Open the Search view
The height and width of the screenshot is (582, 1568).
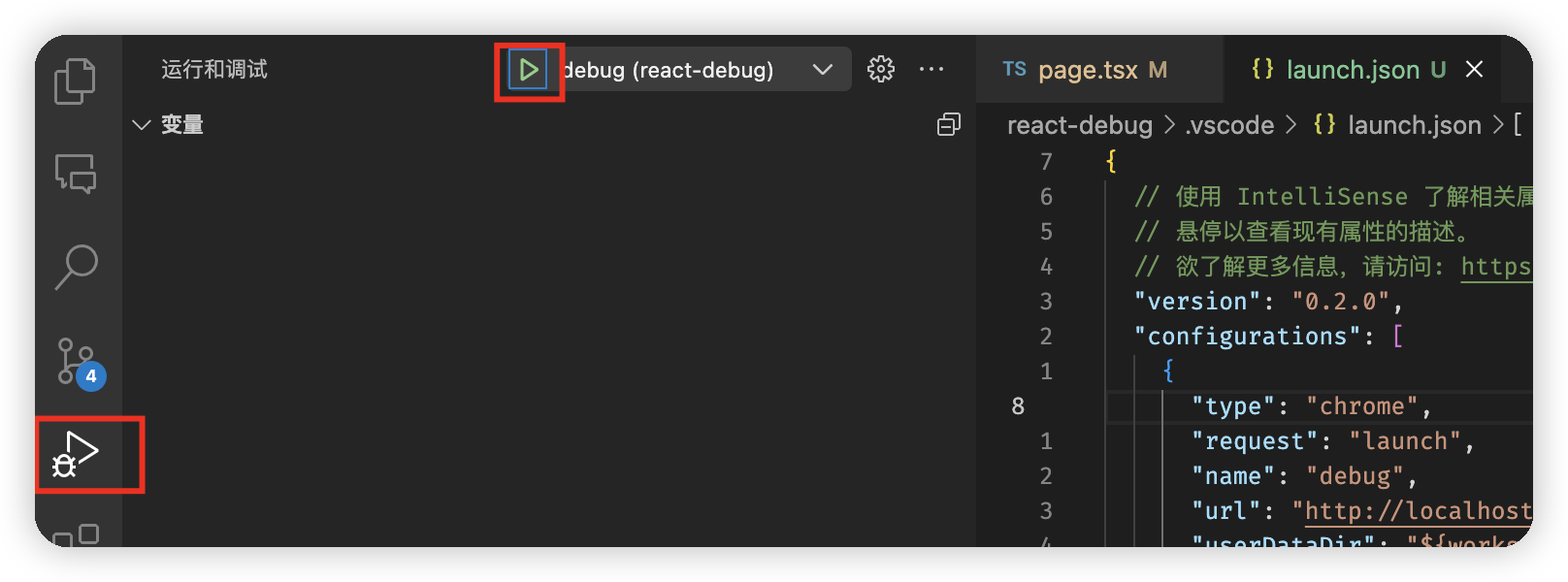(76, 267)
